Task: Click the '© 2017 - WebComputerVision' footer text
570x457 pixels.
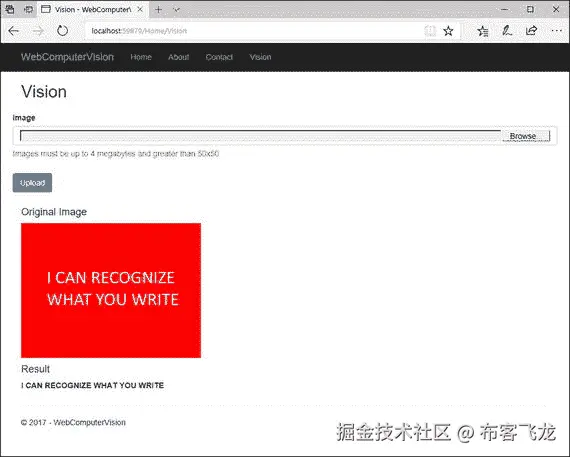Action: point(73,422)
